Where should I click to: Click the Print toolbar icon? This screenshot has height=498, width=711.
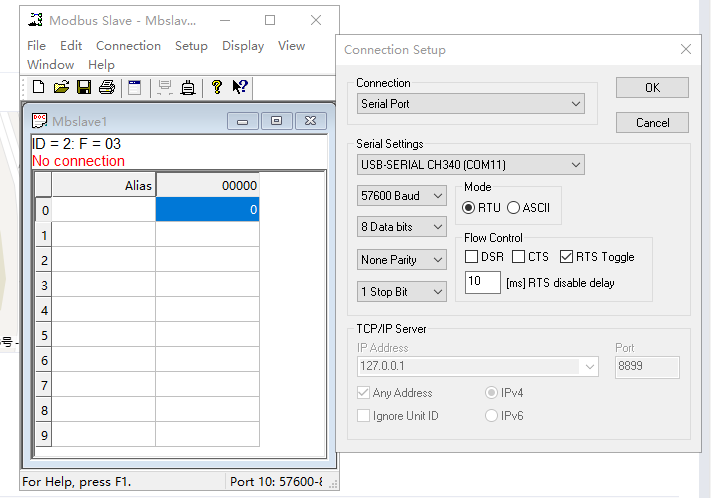tap(106, 88)
